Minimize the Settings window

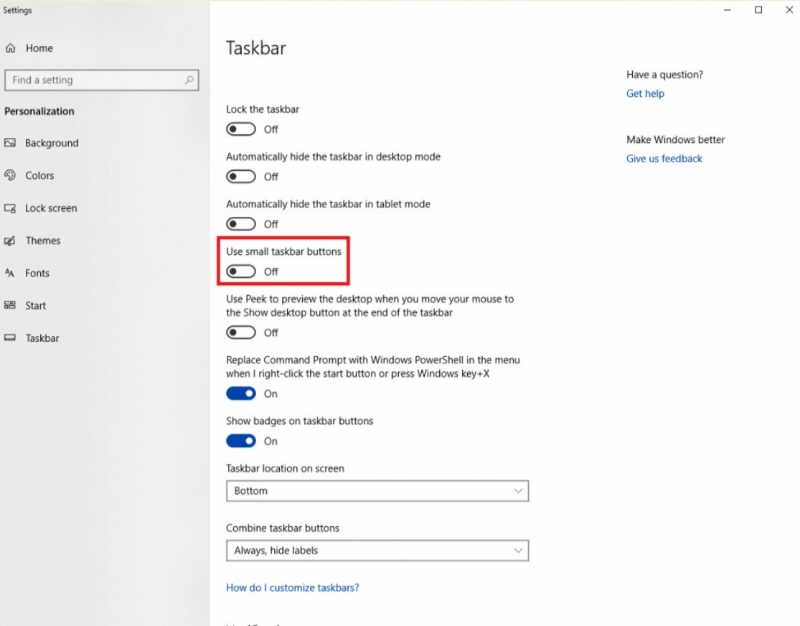727,10
